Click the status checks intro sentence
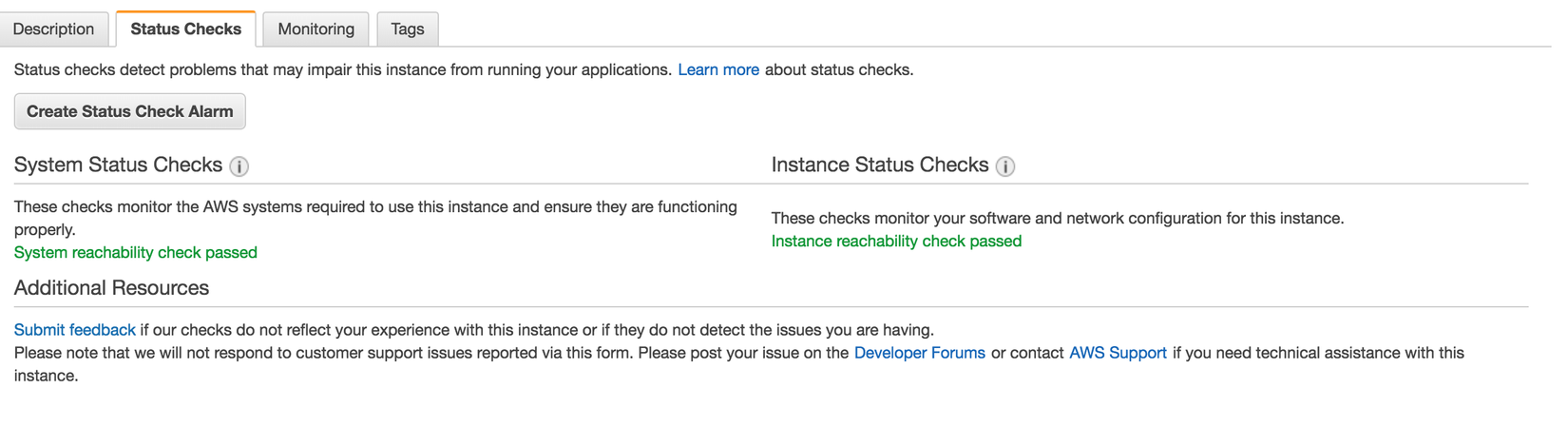Screen dimensions: 1568x427 (x=342, y=69)
